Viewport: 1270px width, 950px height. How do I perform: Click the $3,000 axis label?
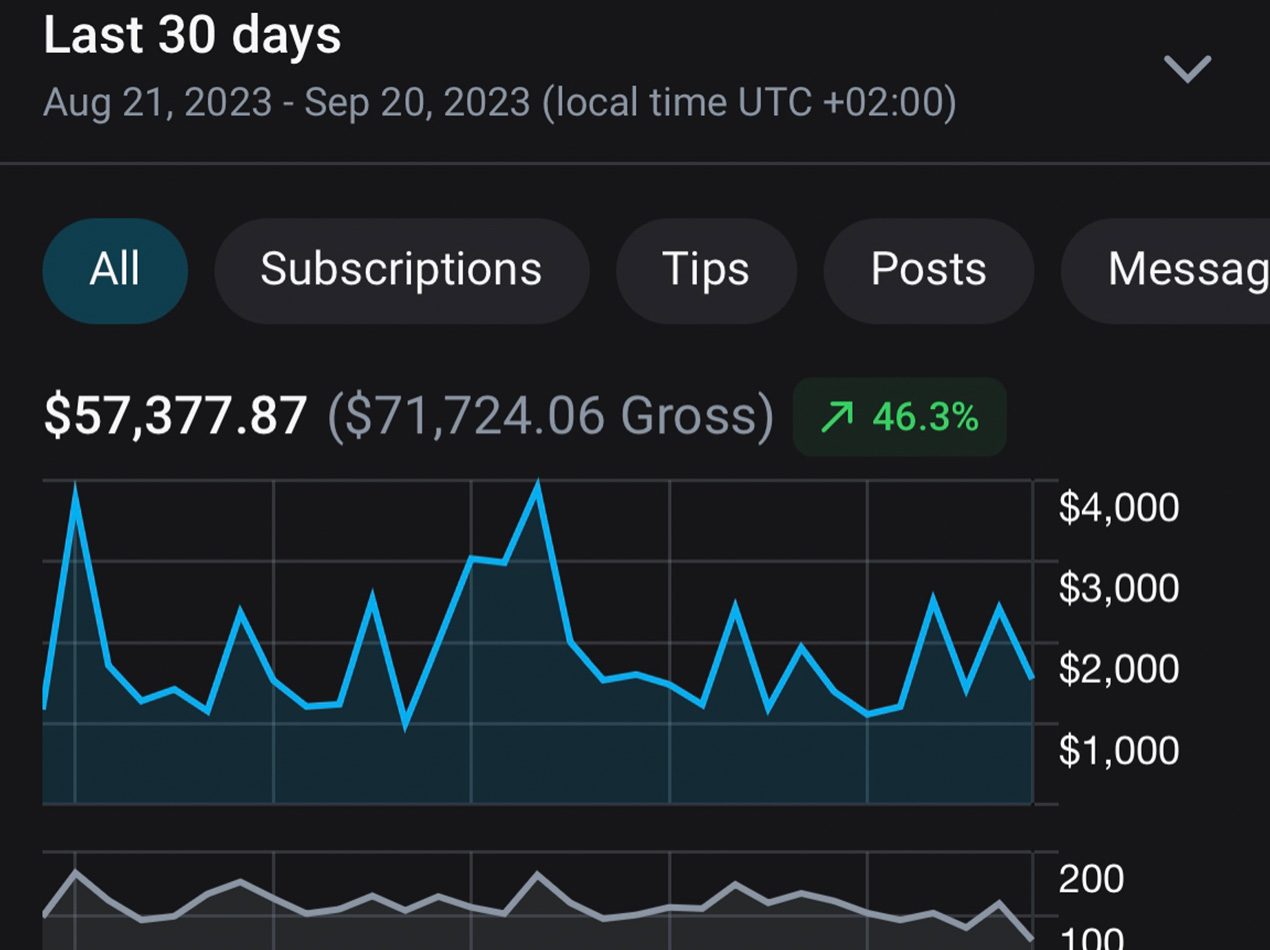[1119, 588]
